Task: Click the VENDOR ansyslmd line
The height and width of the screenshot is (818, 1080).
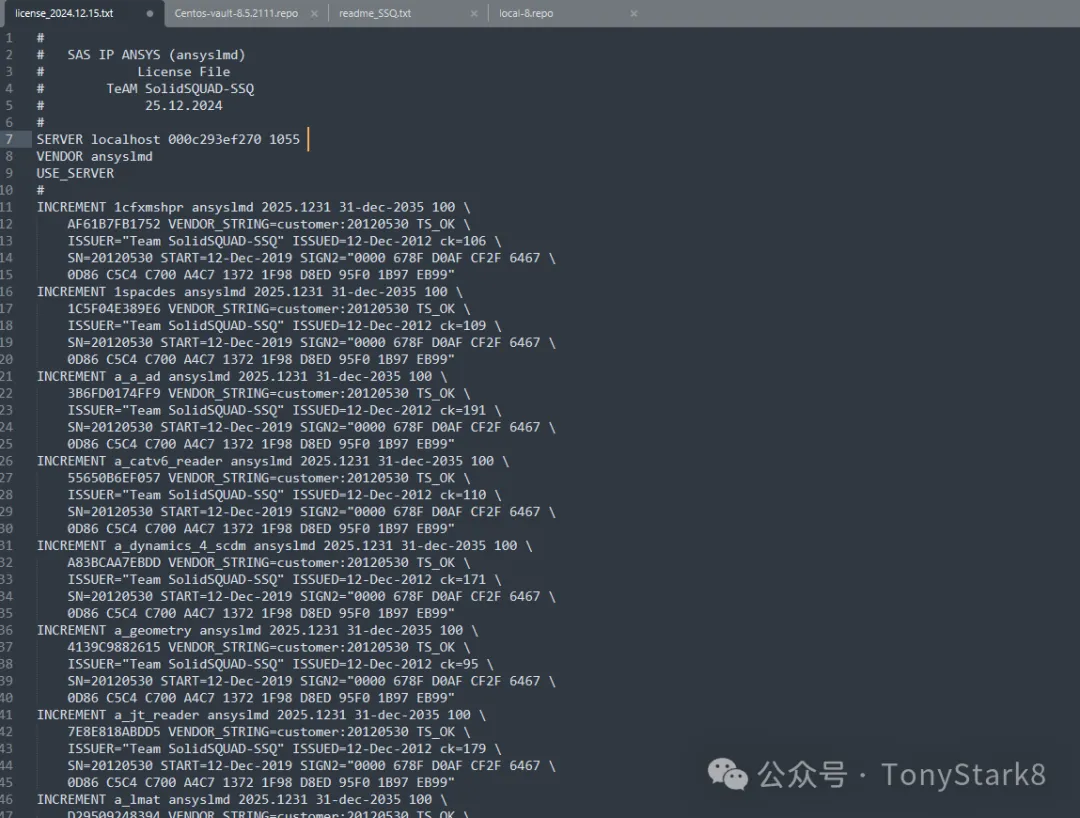Action: (94, 156)
